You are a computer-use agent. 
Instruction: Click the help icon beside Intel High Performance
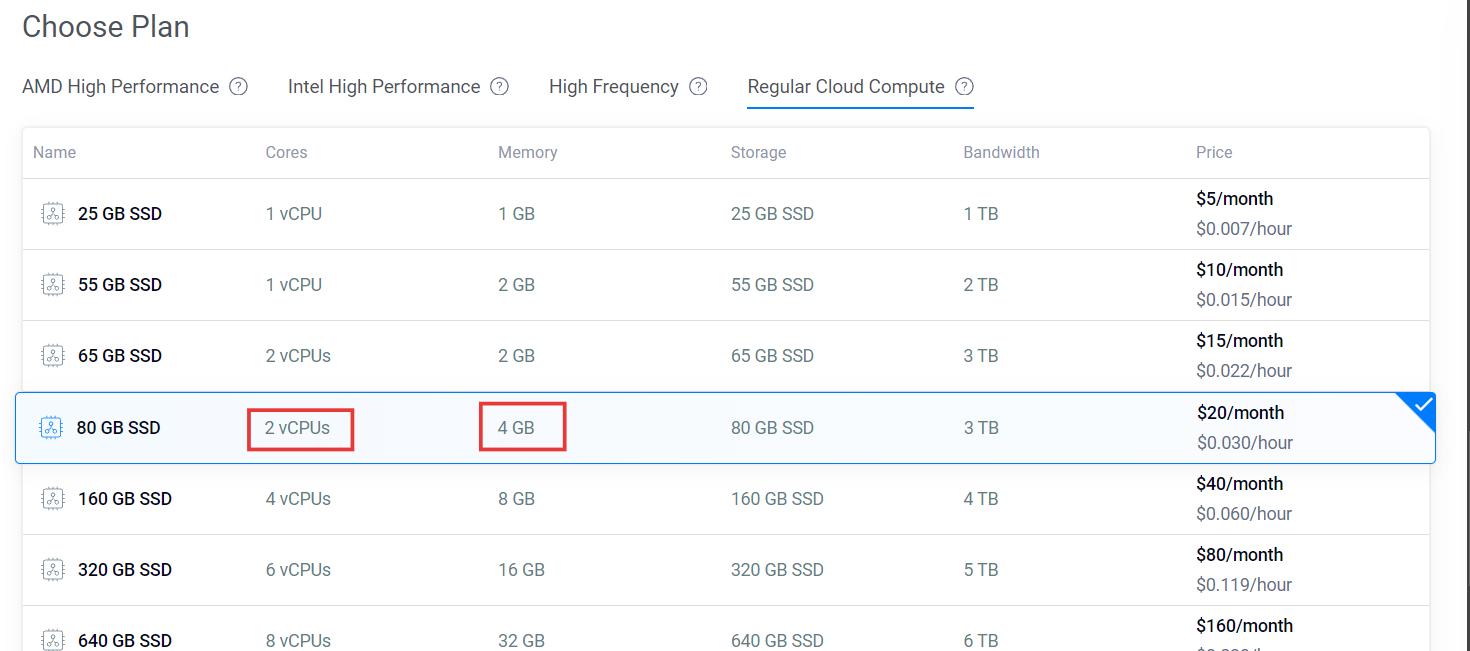tap(499, 86)
